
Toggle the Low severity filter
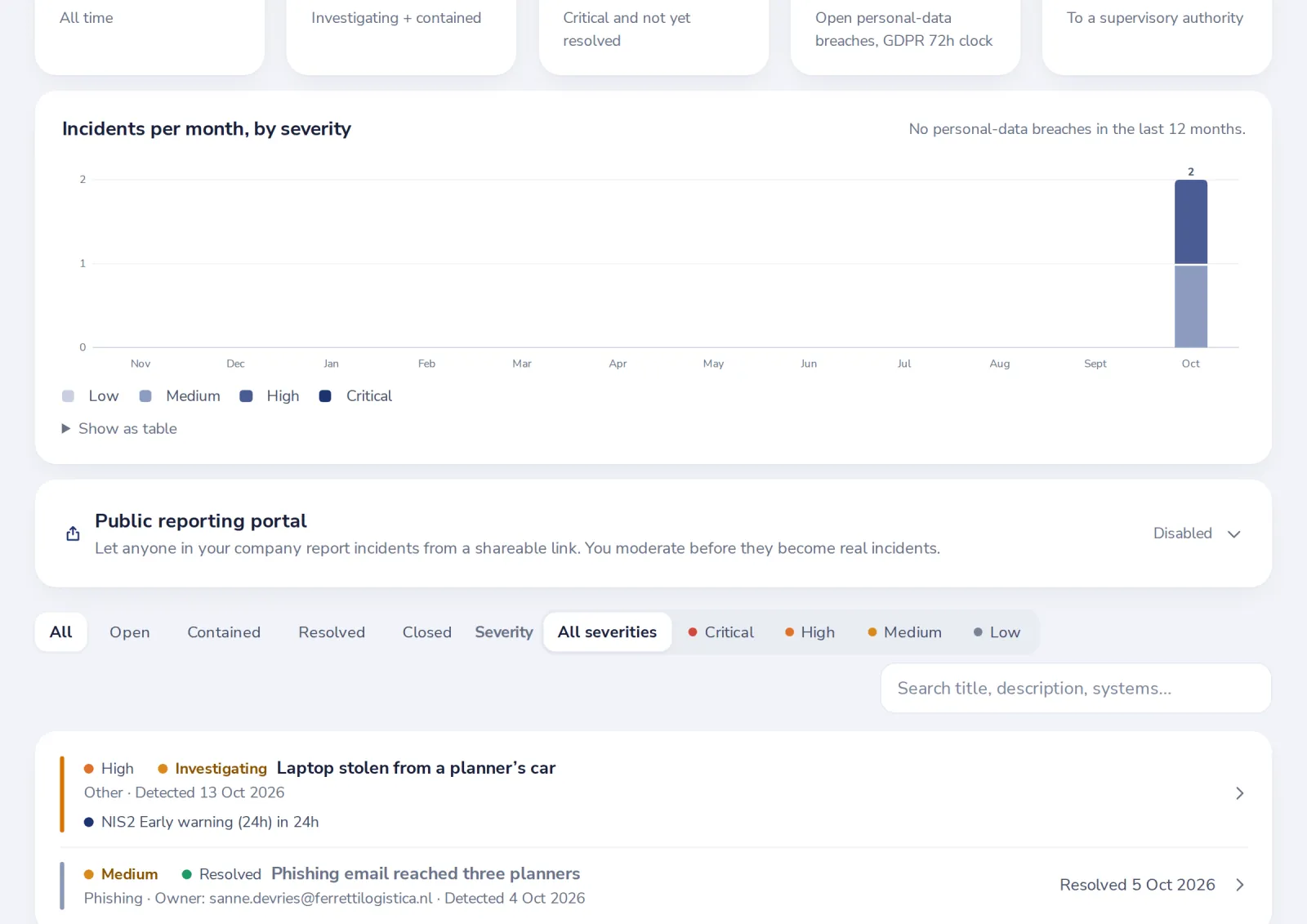coord(997,632)
